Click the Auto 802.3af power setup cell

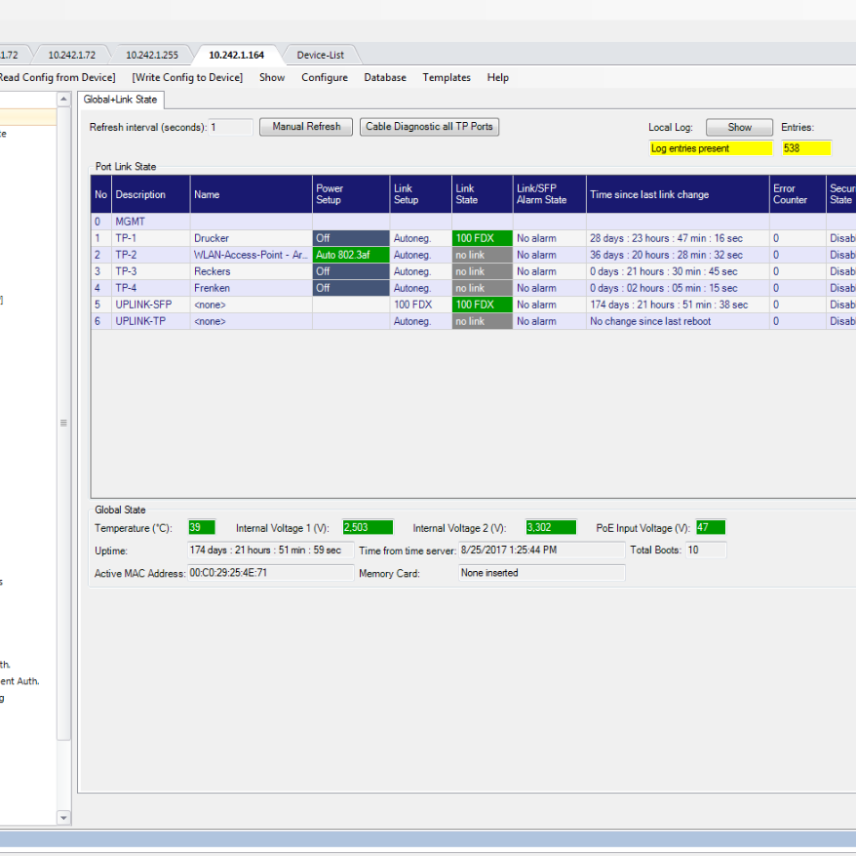coord(351,255)
